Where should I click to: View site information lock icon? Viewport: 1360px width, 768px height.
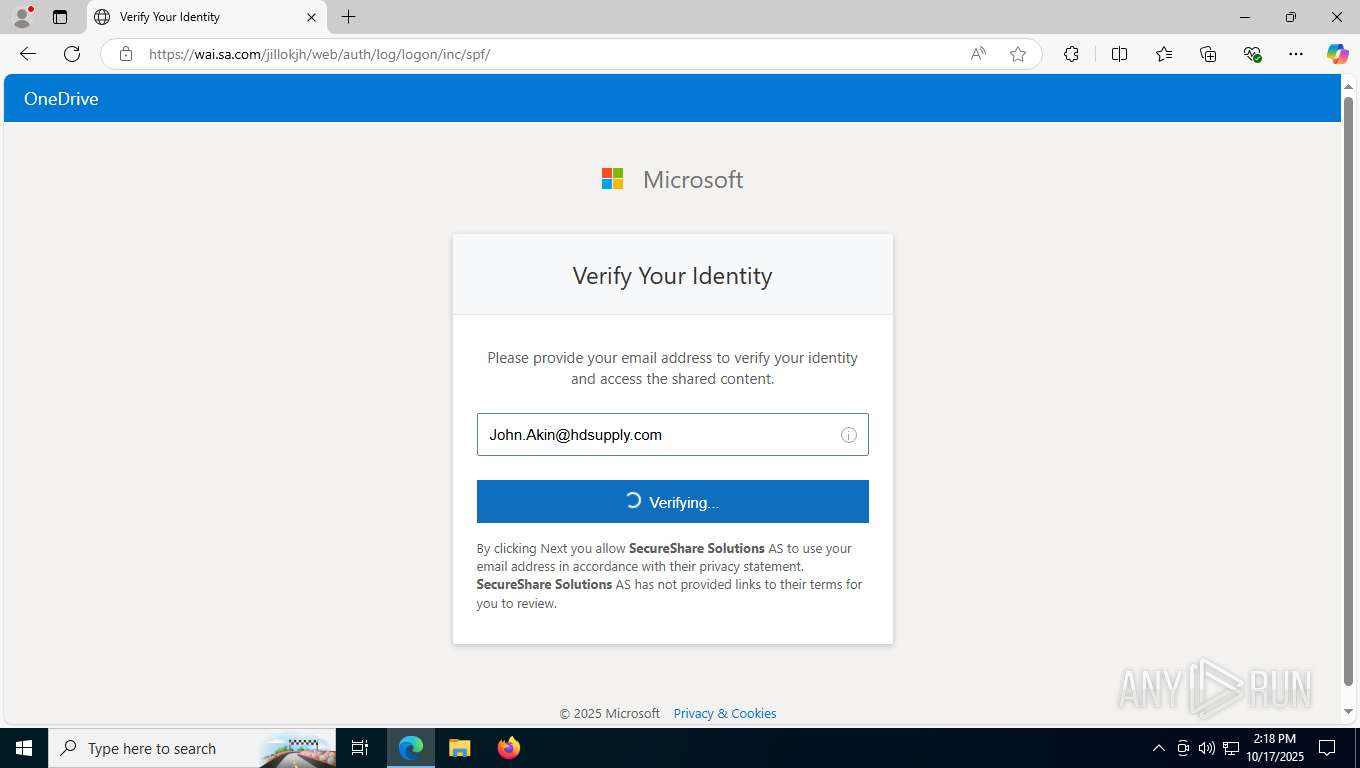tap(126, 54)
